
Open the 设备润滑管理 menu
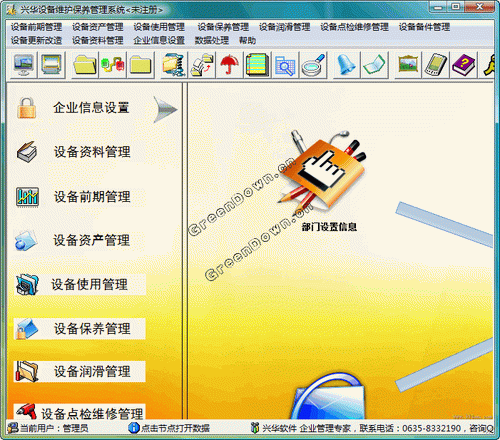point(284,27)
